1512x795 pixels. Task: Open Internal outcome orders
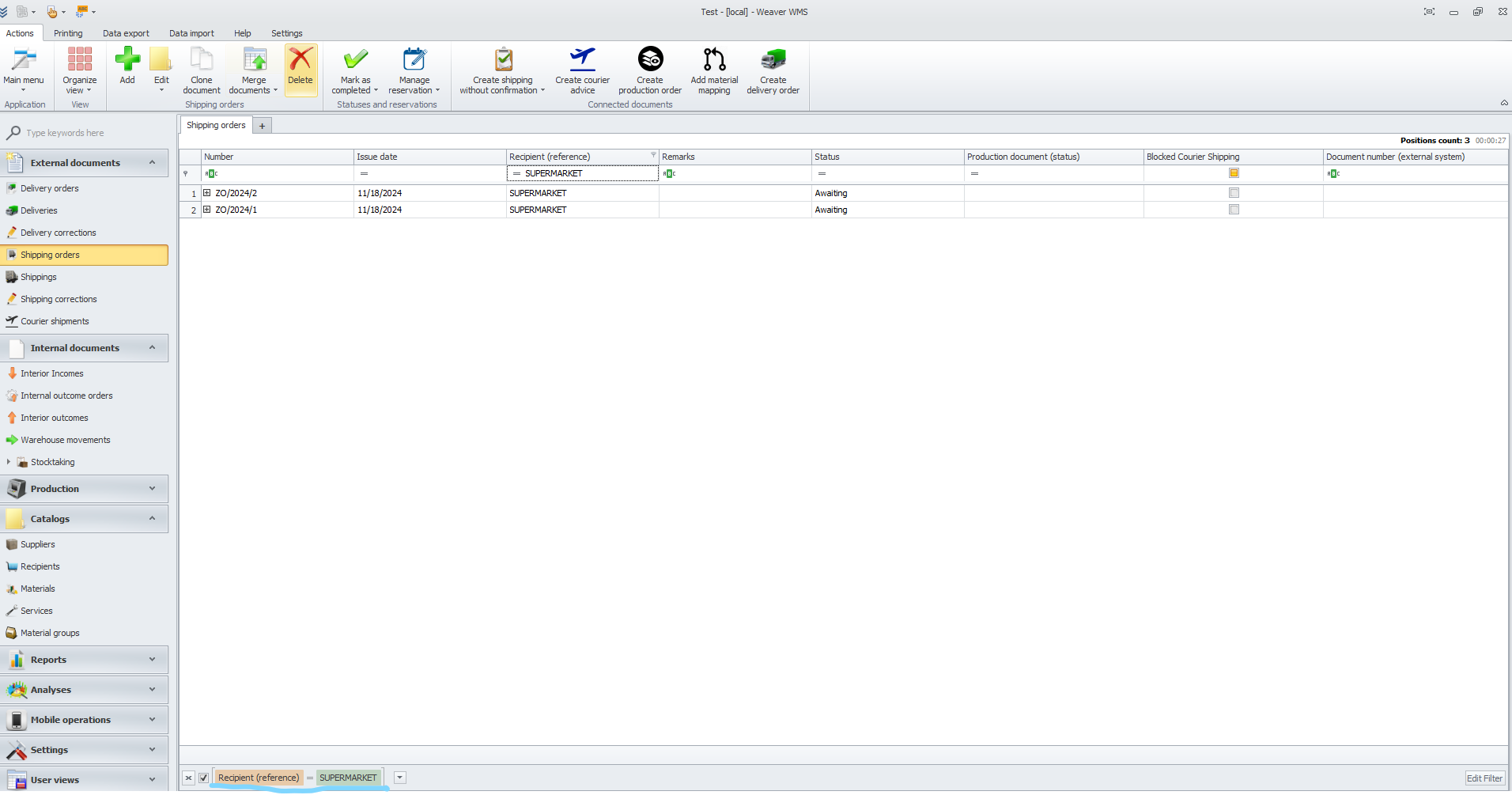pyautogui.click(x=66, y=396)
